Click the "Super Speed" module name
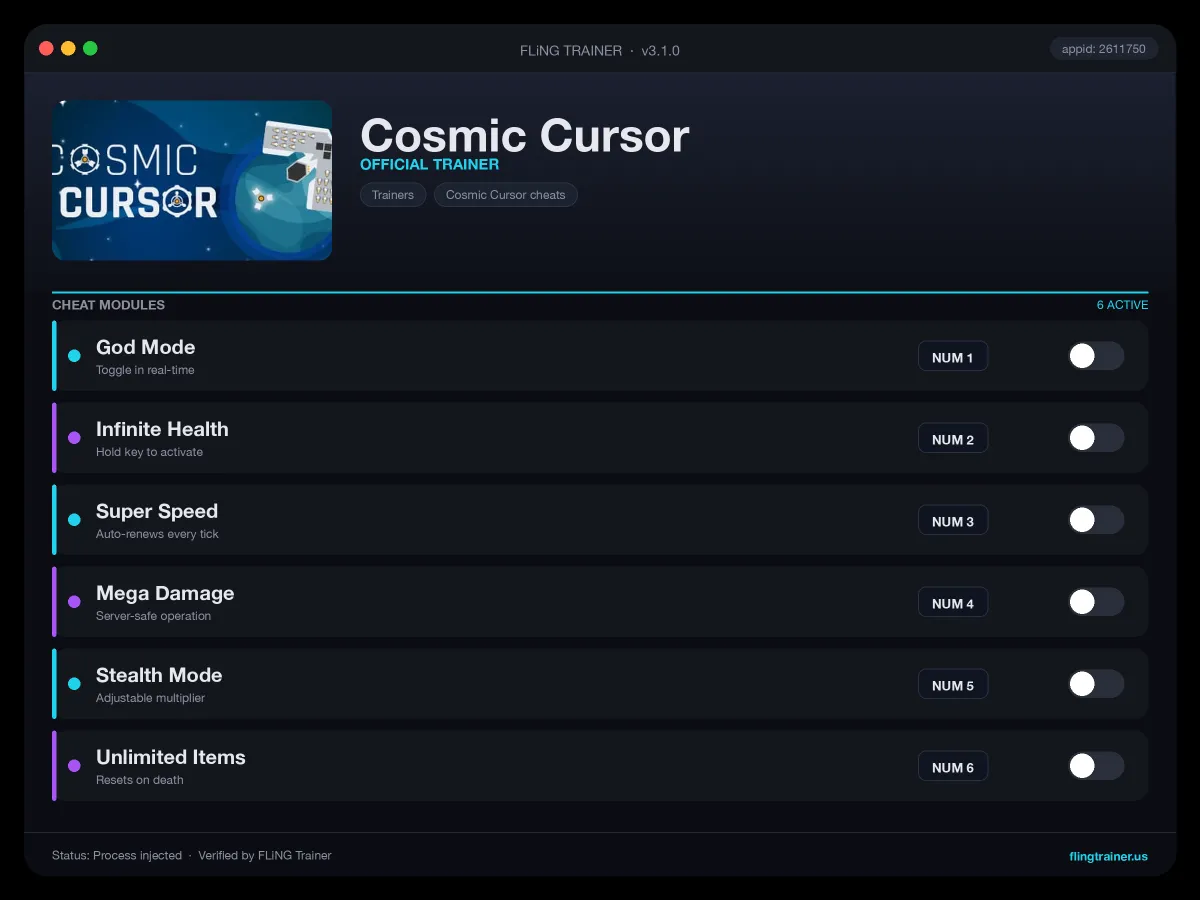Viewport: 1200px width, 900px height. click(157, 511)
